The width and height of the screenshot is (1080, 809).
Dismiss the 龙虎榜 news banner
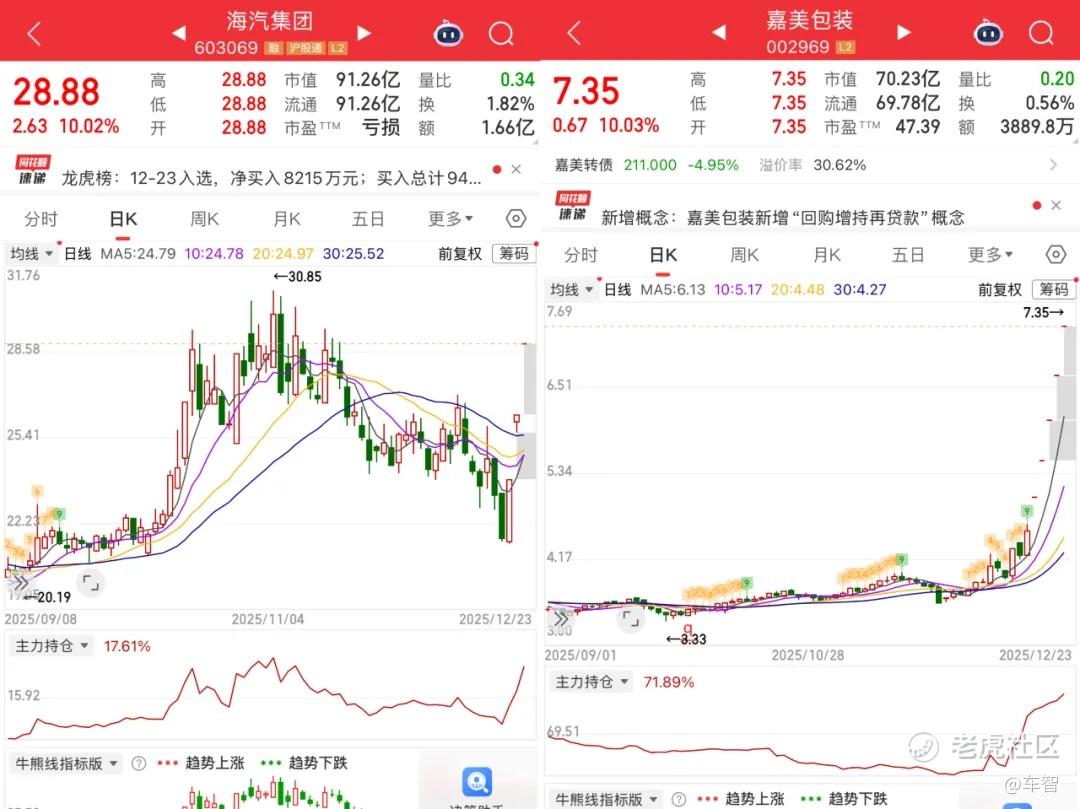coord(516,169)
